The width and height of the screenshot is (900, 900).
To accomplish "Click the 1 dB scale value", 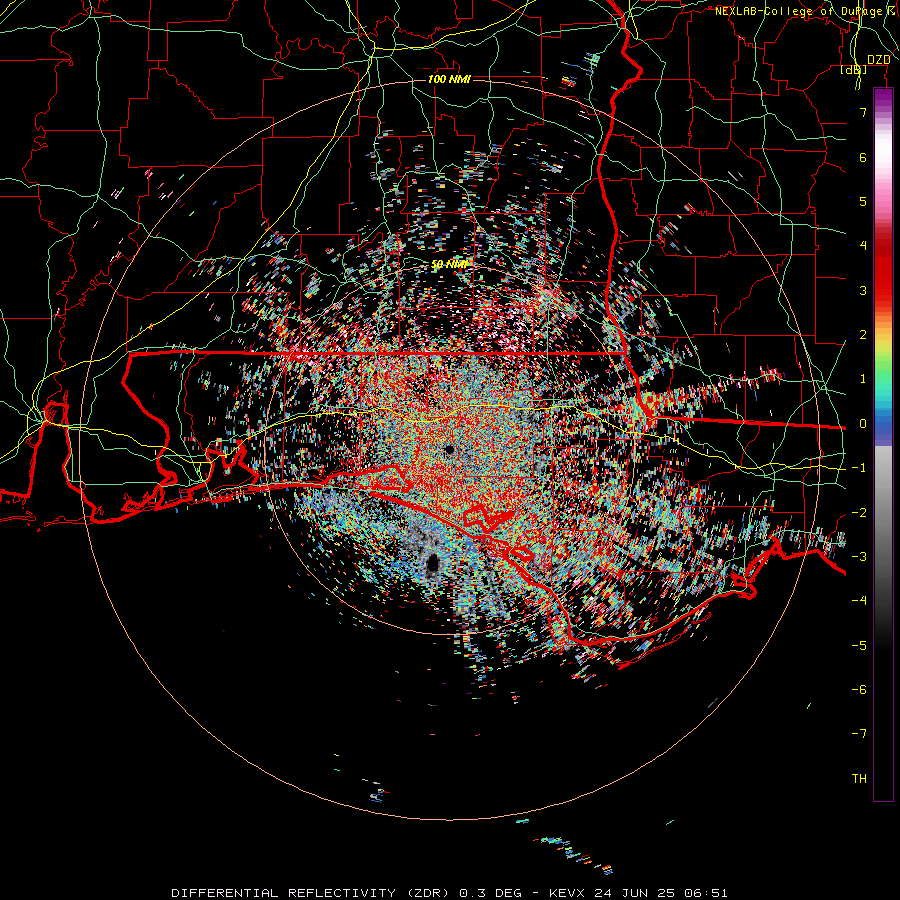I will pyautogui.click(x=863, y=379).
